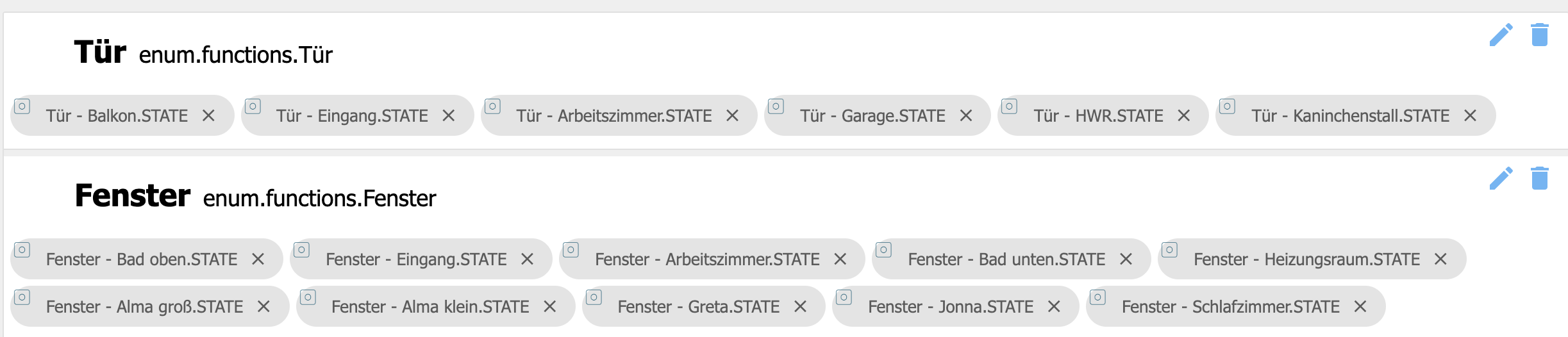Remove Tür - Garage.STATE chip
The width and height of the screenshot is (1568, 337).
point(966,116)
